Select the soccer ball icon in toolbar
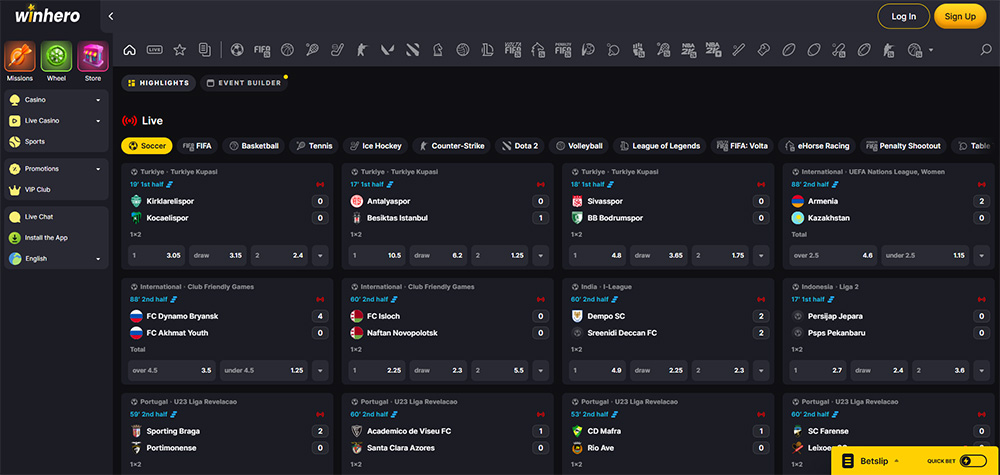 237,49
